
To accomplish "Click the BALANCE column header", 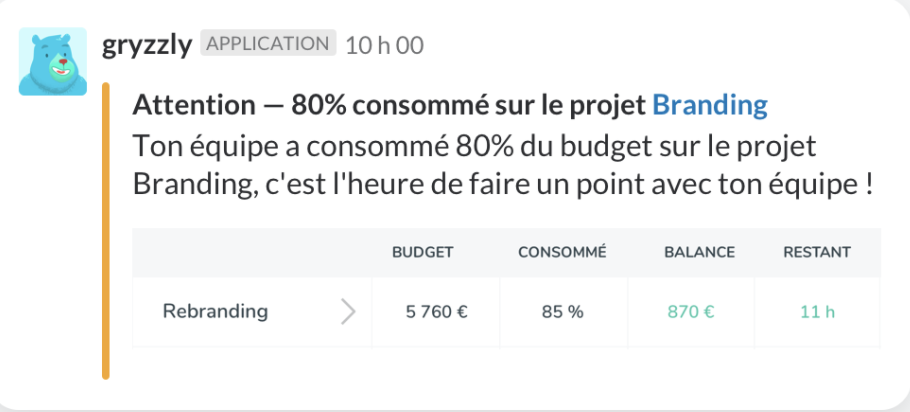I will (x=699, y=253).
